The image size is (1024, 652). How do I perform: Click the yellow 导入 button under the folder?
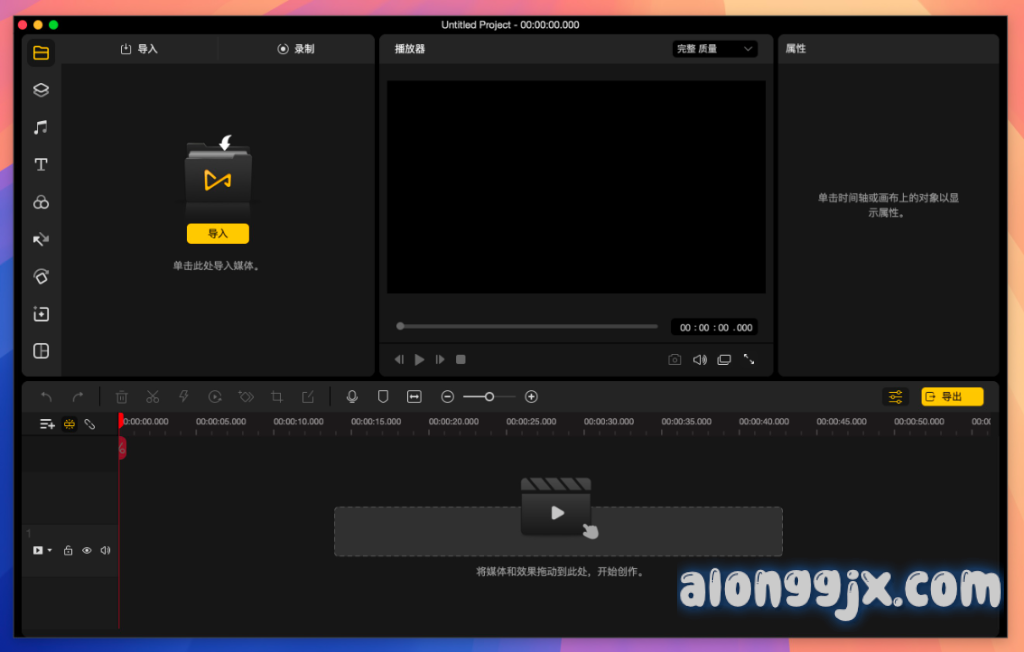pyautogui.click(x=217, y=234)
